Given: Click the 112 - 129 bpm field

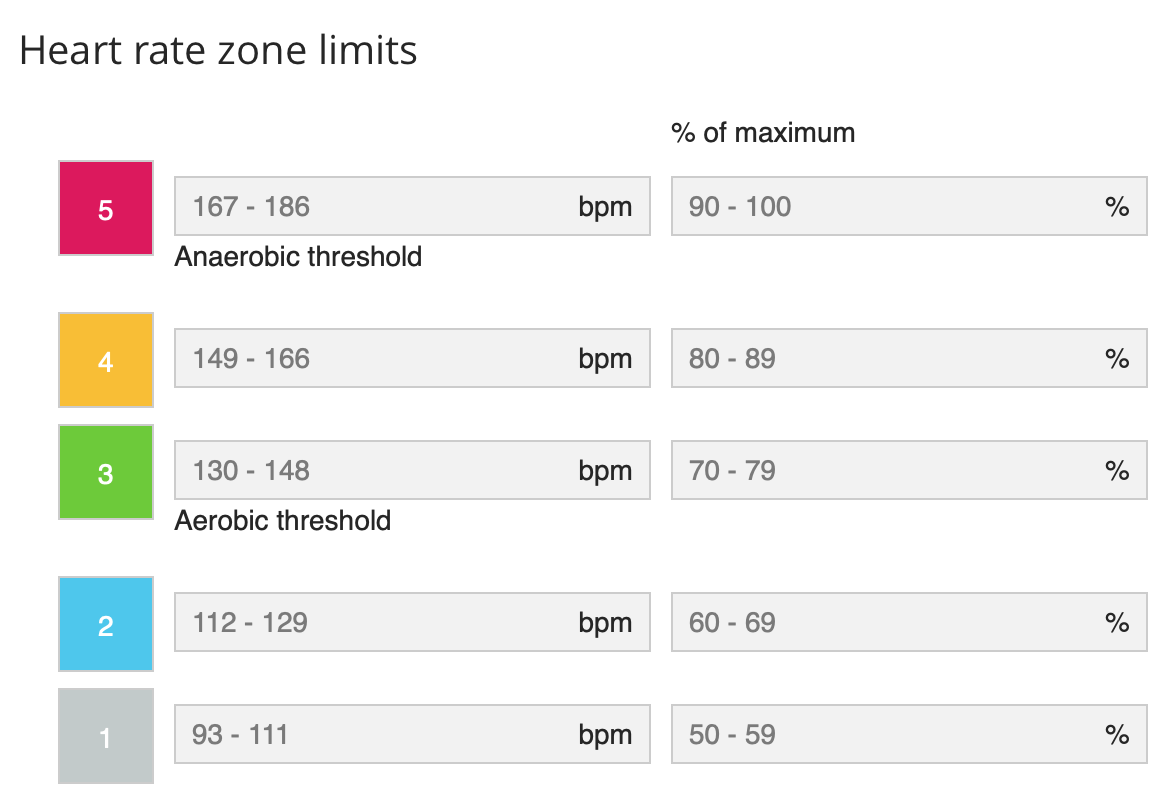Looking at the screenshot, I should click(x=380, y=623).
